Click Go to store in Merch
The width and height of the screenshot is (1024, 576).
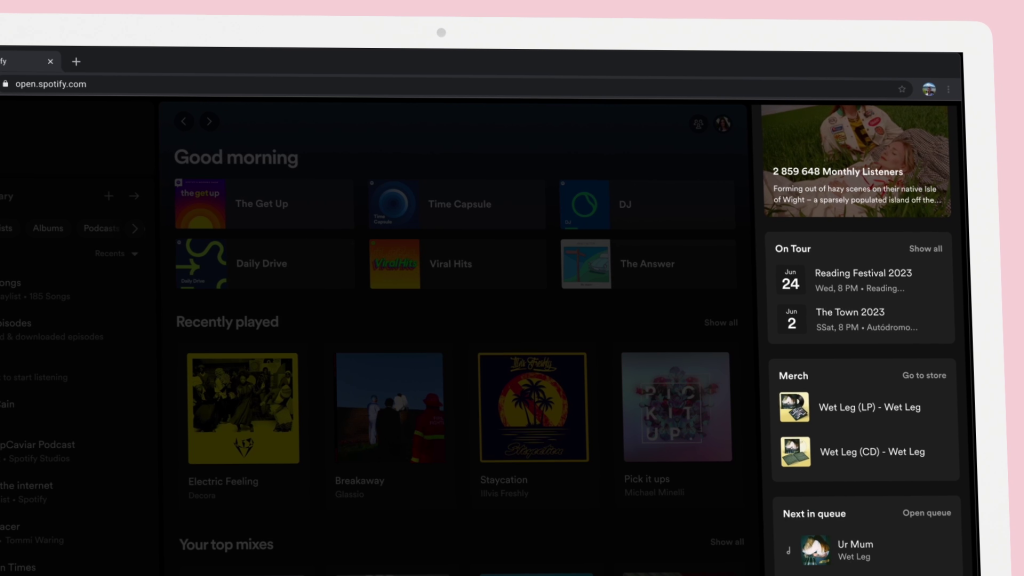coord(923,376)
